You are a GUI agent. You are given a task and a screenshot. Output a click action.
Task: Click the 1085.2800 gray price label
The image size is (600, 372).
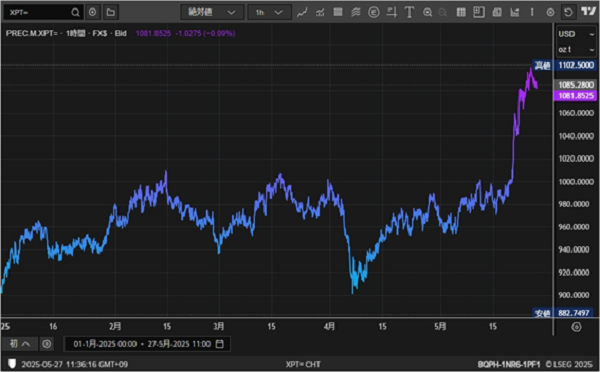pos(576,85)
